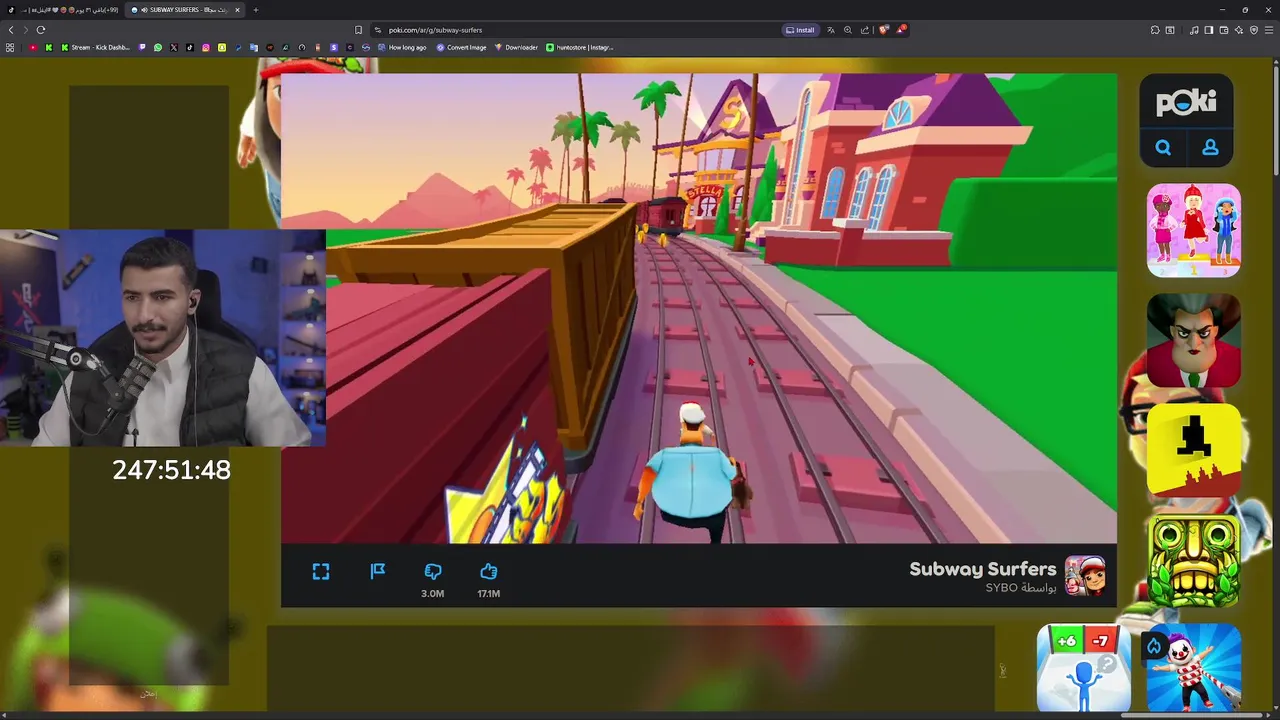Open the browser hamburger menu

coord(1269,30)
